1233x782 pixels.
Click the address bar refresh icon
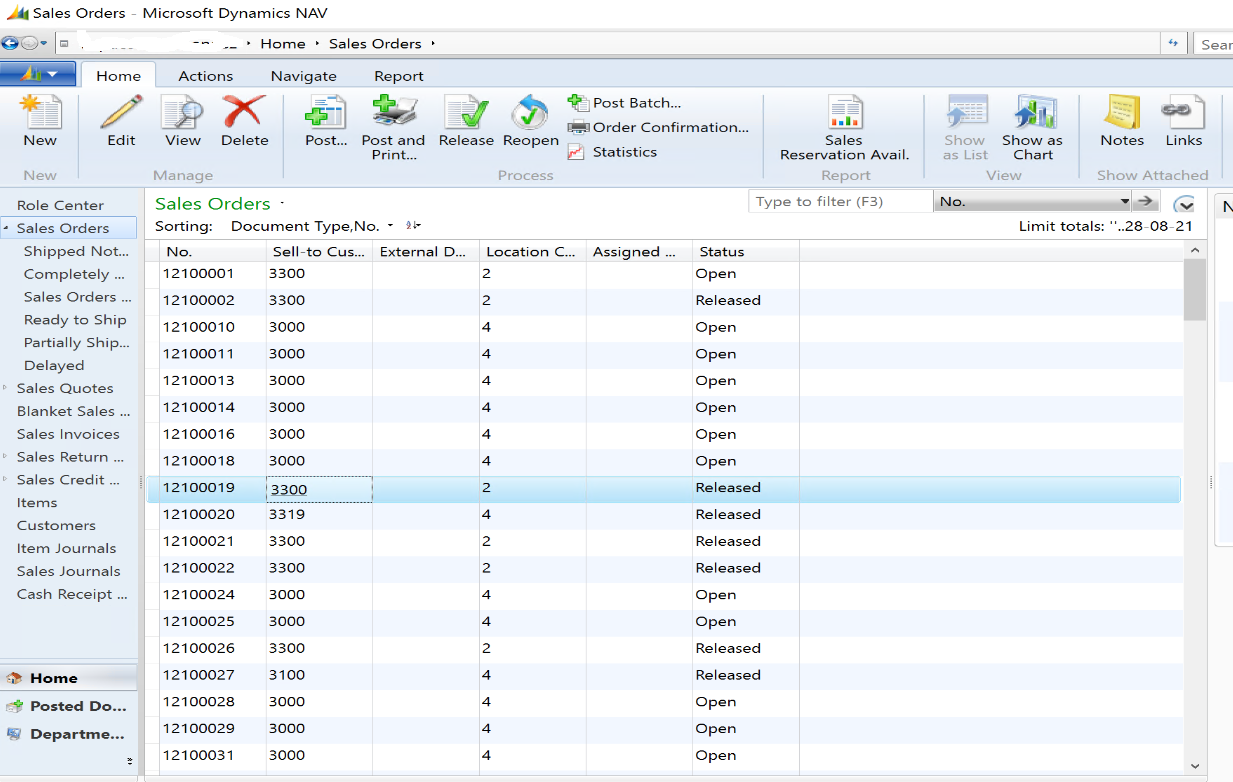[x=1172, y=43]
